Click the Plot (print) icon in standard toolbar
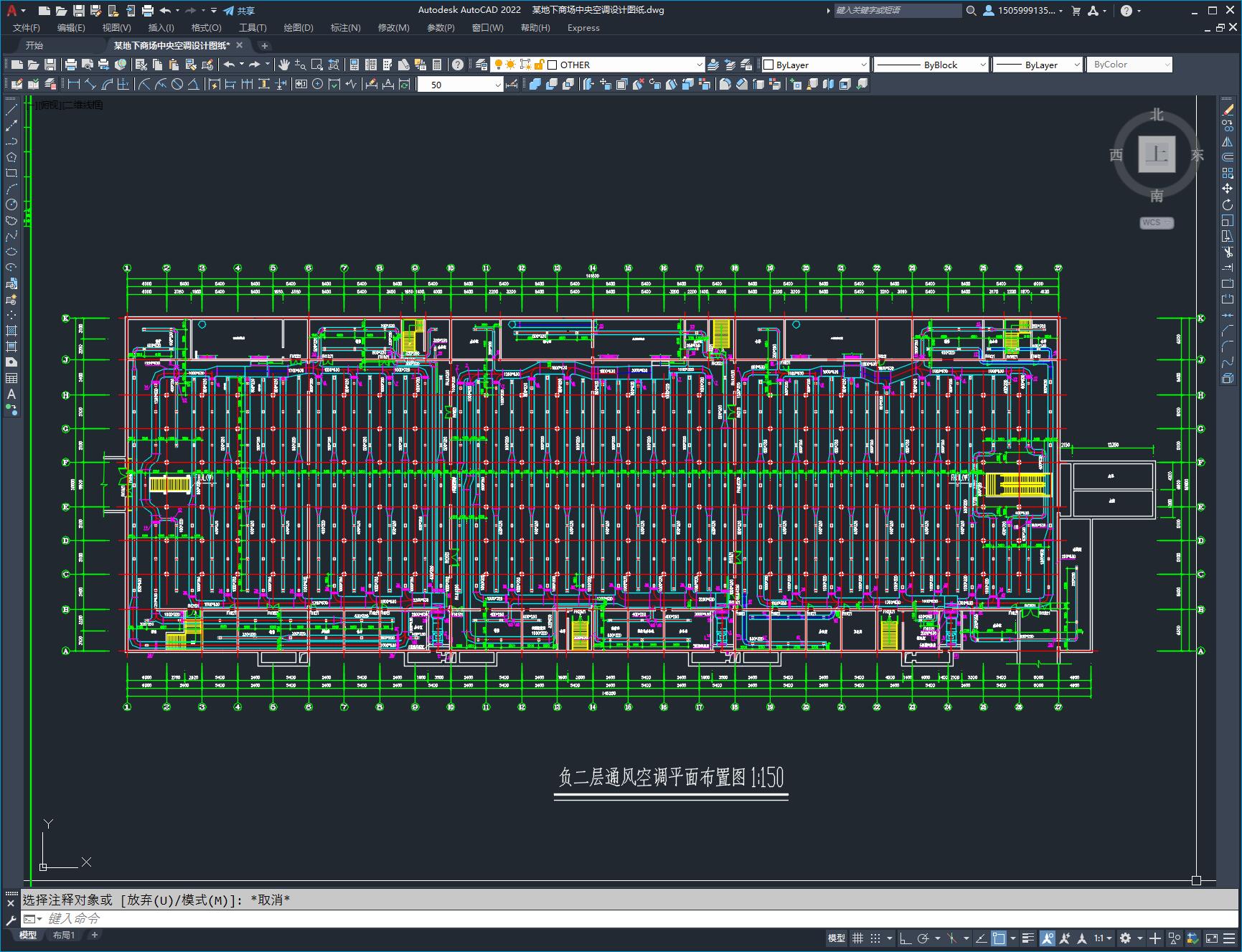1242x952 pixels. pos(70,65)
